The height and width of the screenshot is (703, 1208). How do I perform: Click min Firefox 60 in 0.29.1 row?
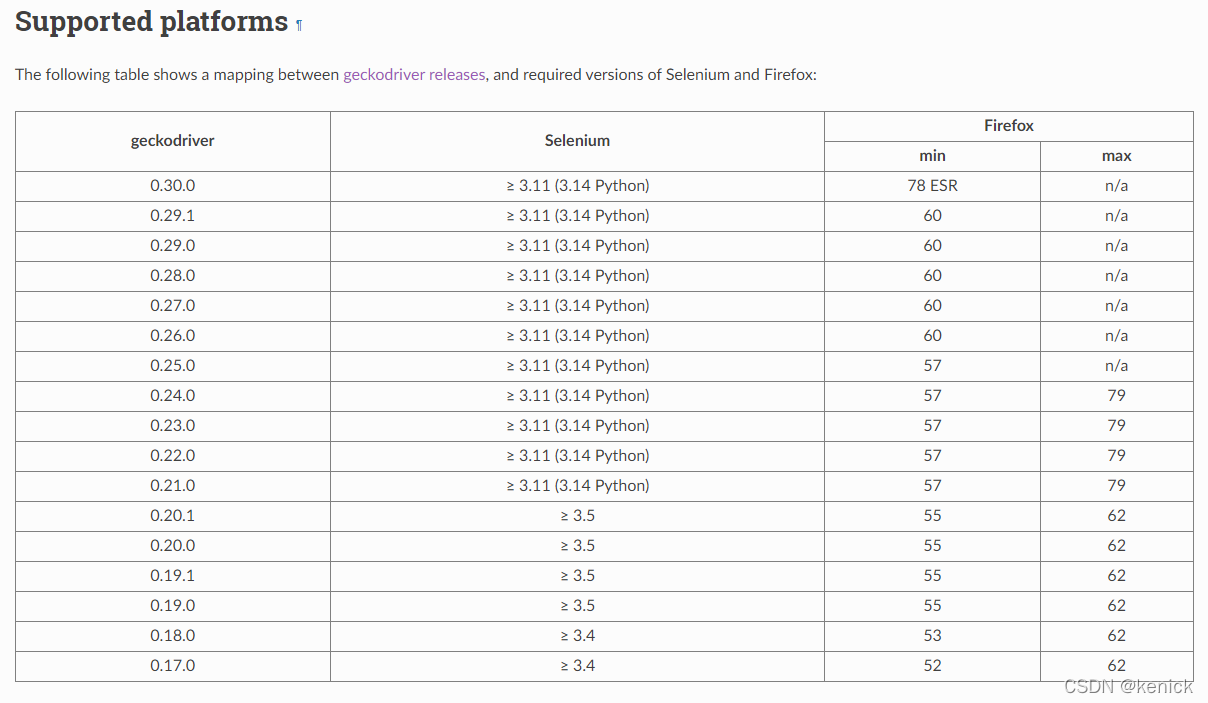[x=932, y=216]
